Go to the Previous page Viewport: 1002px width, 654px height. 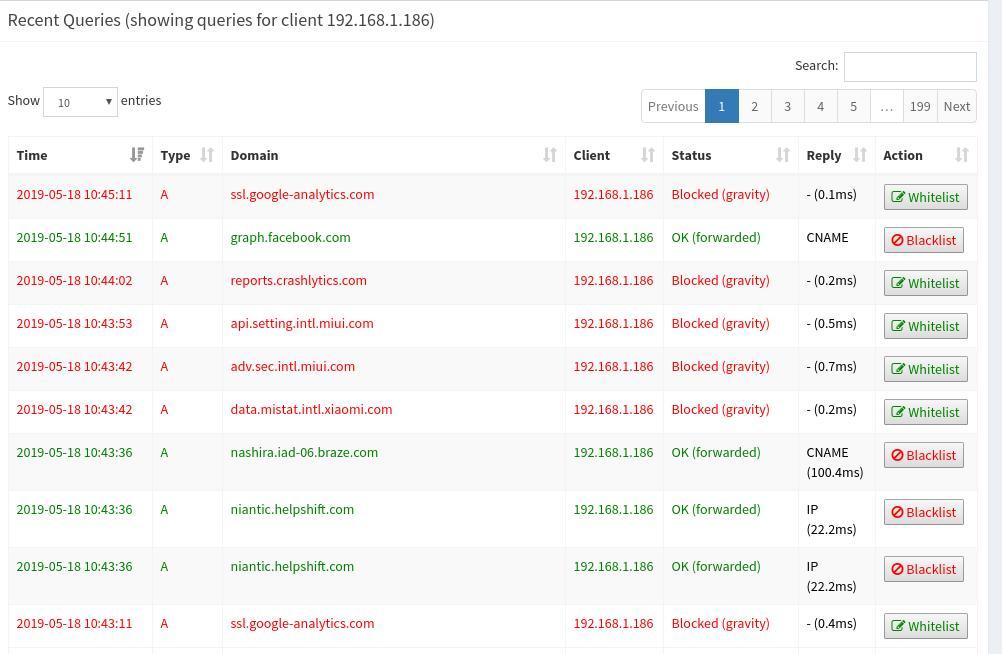click(x=673, y=106)
